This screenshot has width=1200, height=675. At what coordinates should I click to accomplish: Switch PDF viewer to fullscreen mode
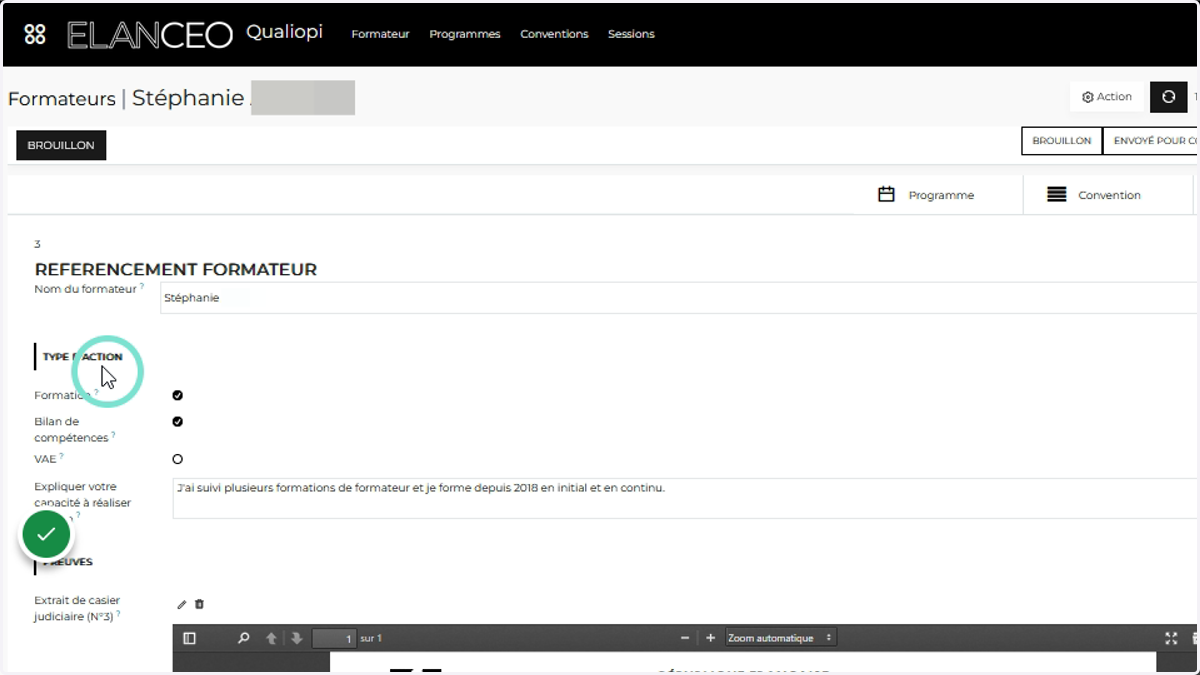pyautogui.click(x=1172, y=638)
